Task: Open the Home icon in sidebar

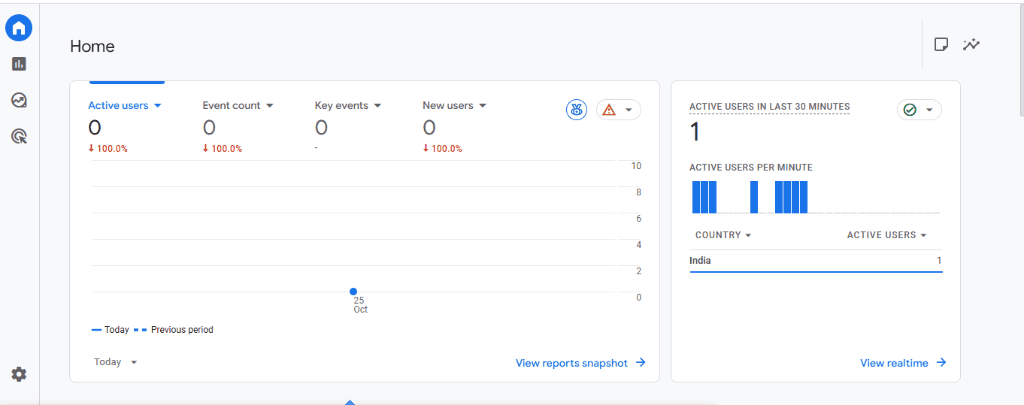Action: click(x=19, y=27)
